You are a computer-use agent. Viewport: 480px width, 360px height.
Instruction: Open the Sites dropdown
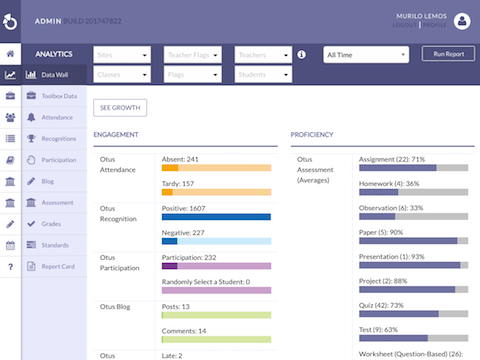(122, 55)
